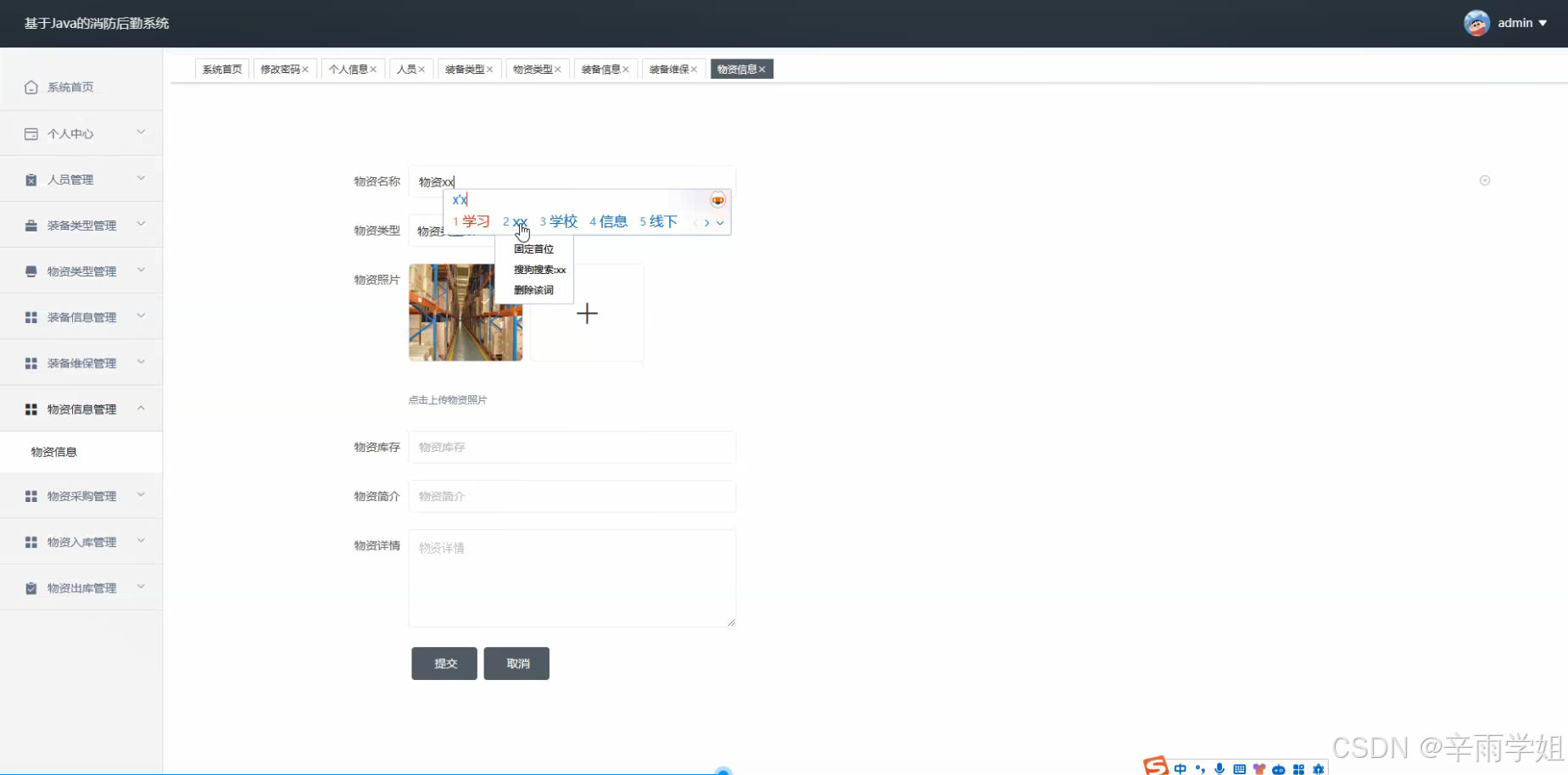Viewport: 1568px width, 775px height.
Task: Toggle punctuation mode on Sogou toolbar
Action: point(1200,768)
